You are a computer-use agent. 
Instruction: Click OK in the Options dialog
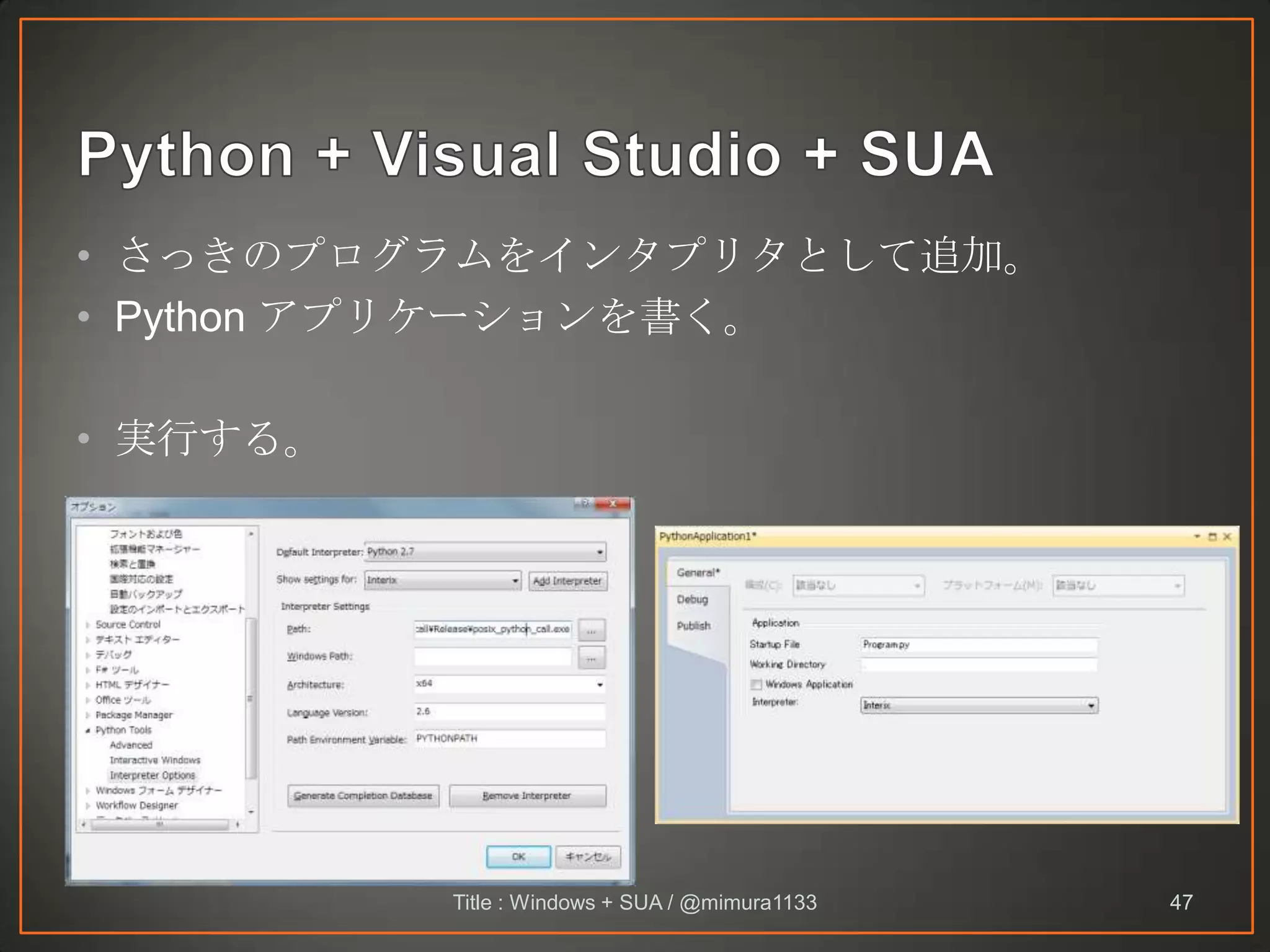pos(518,857)
